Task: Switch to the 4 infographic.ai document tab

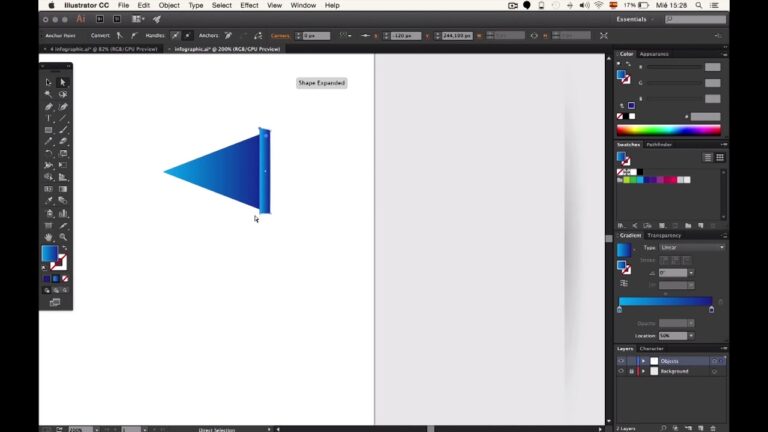Action: click(x=101, y=49)
